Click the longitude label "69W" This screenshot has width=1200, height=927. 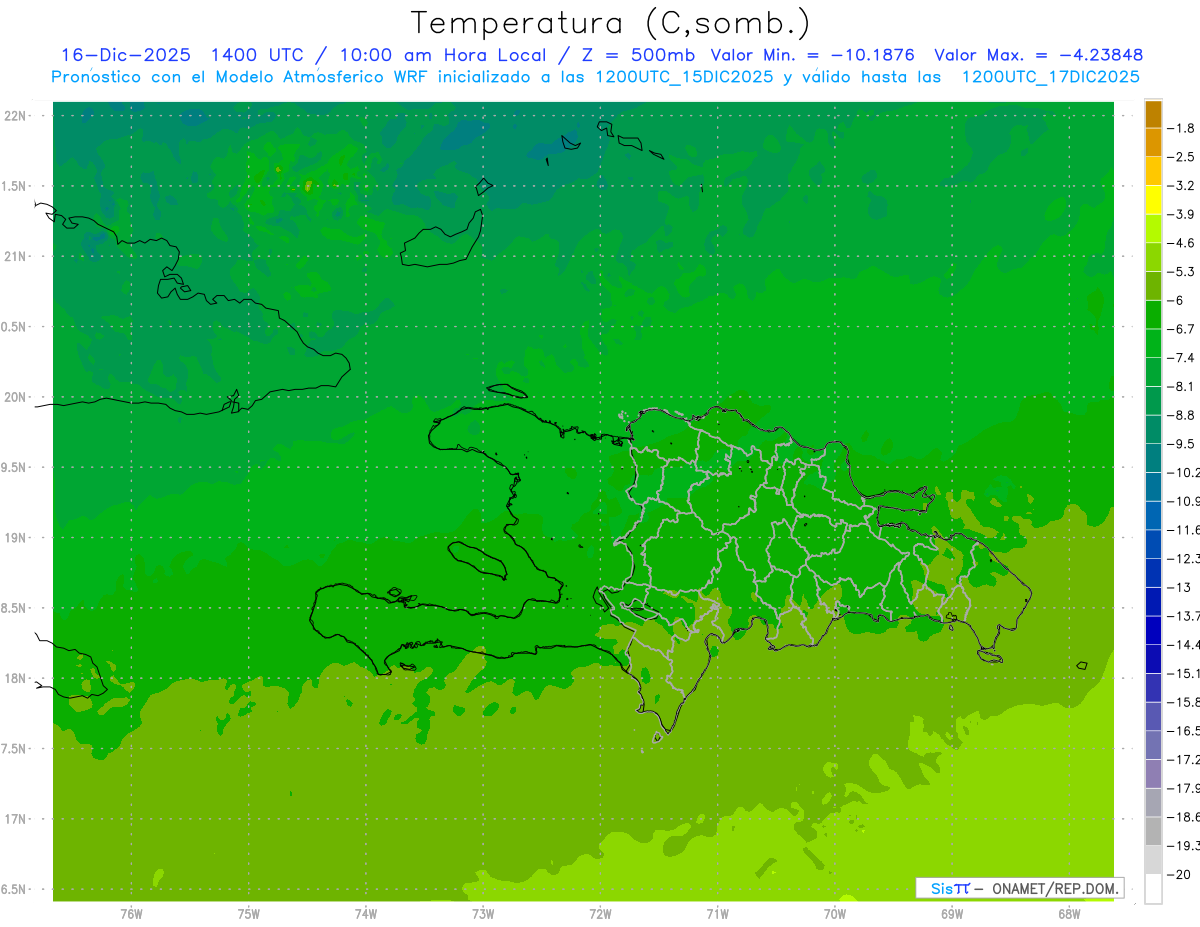[952, 914]
